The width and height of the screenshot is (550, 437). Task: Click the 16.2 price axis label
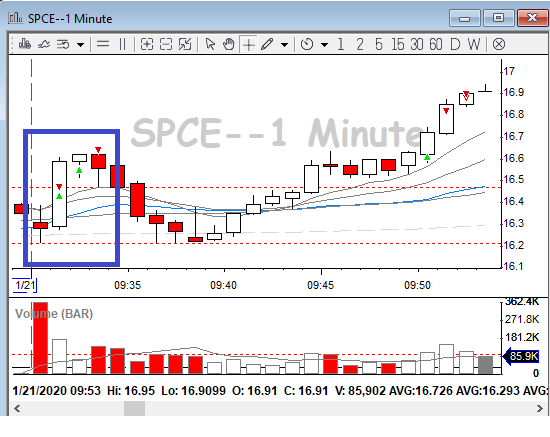(x=514, y=245)
